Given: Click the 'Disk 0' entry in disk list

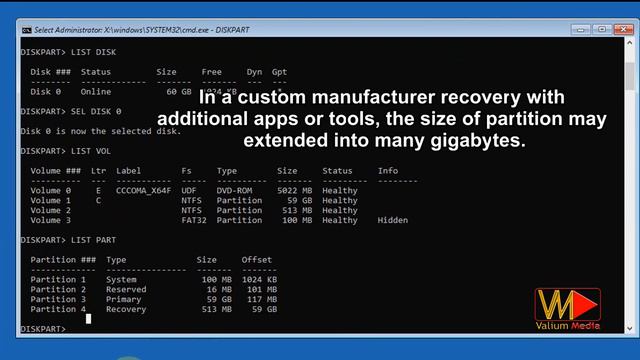Looking at the screenshot, I should coord(46,92).
